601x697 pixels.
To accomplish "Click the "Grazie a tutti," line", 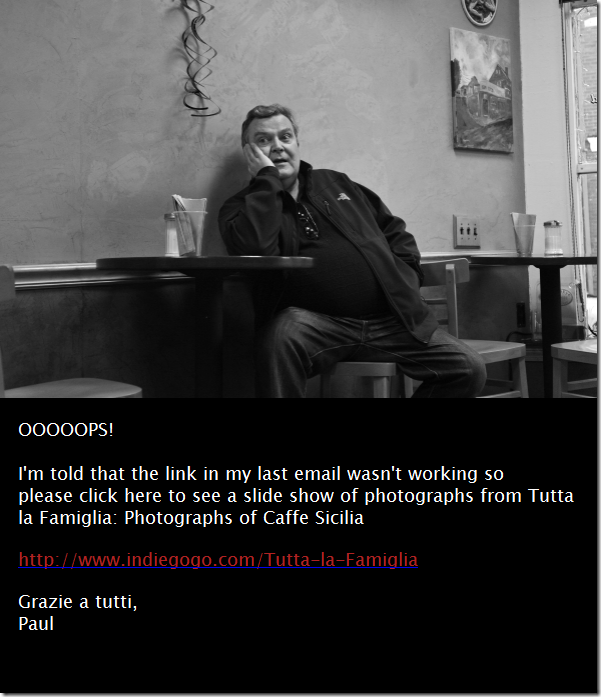I will [78, 602].
